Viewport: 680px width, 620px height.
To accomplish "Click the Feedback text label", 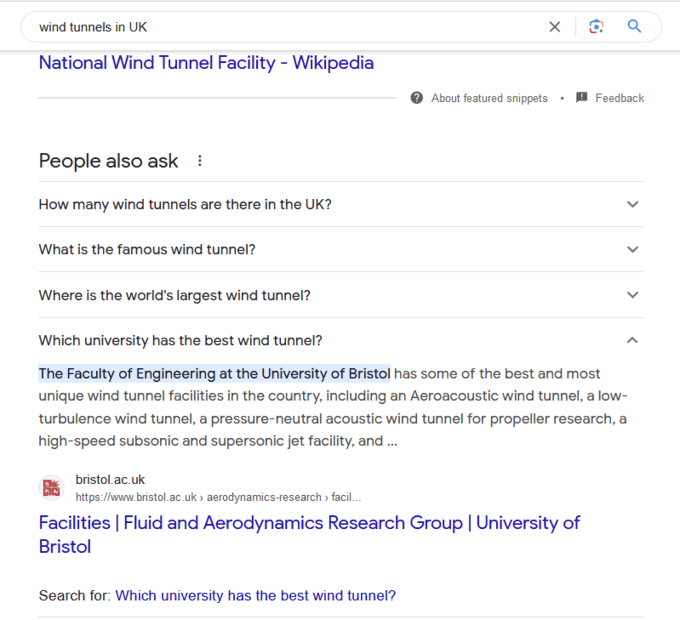I will (x=619, y=98).
